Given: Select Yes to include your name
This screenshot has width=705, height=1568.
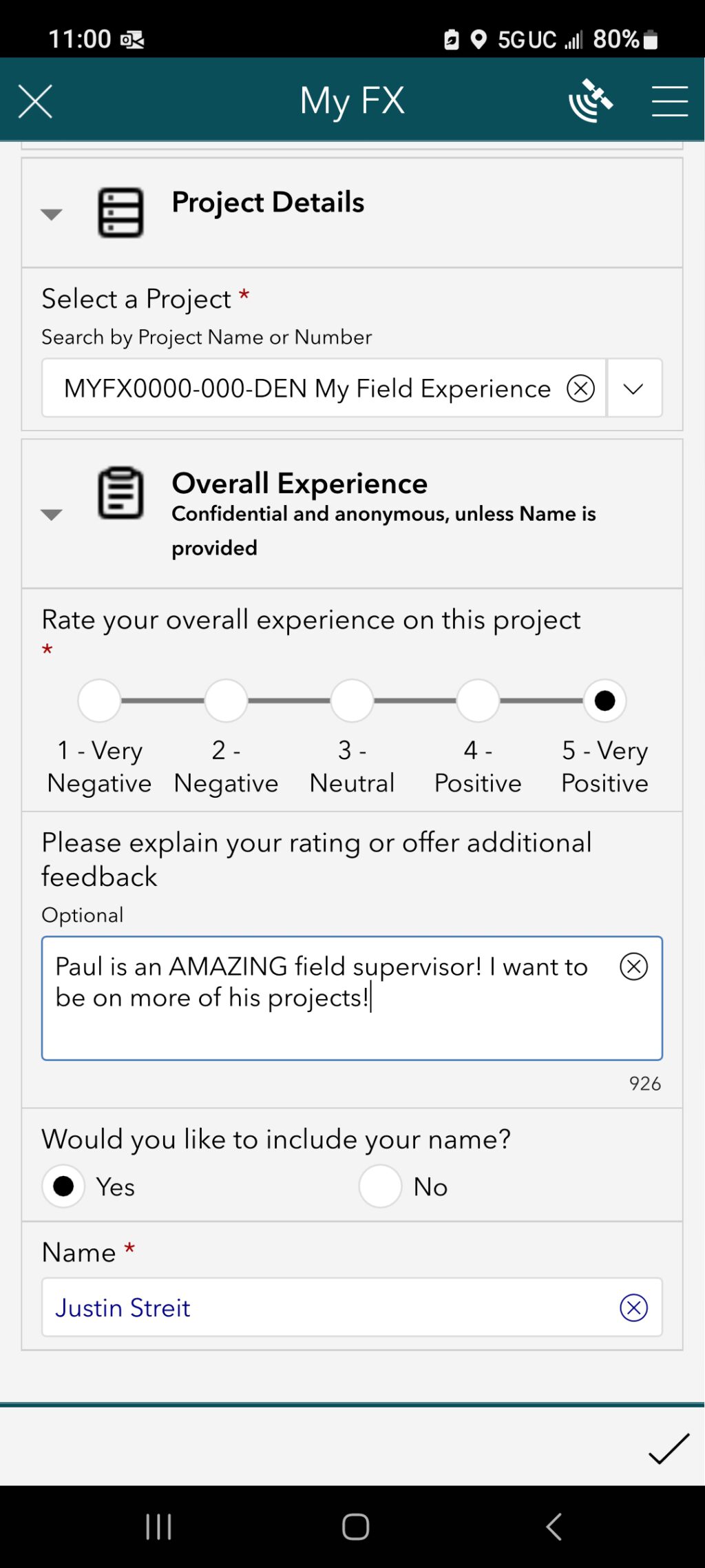Looking at the screenshot, I should (x=64, y=1186).
